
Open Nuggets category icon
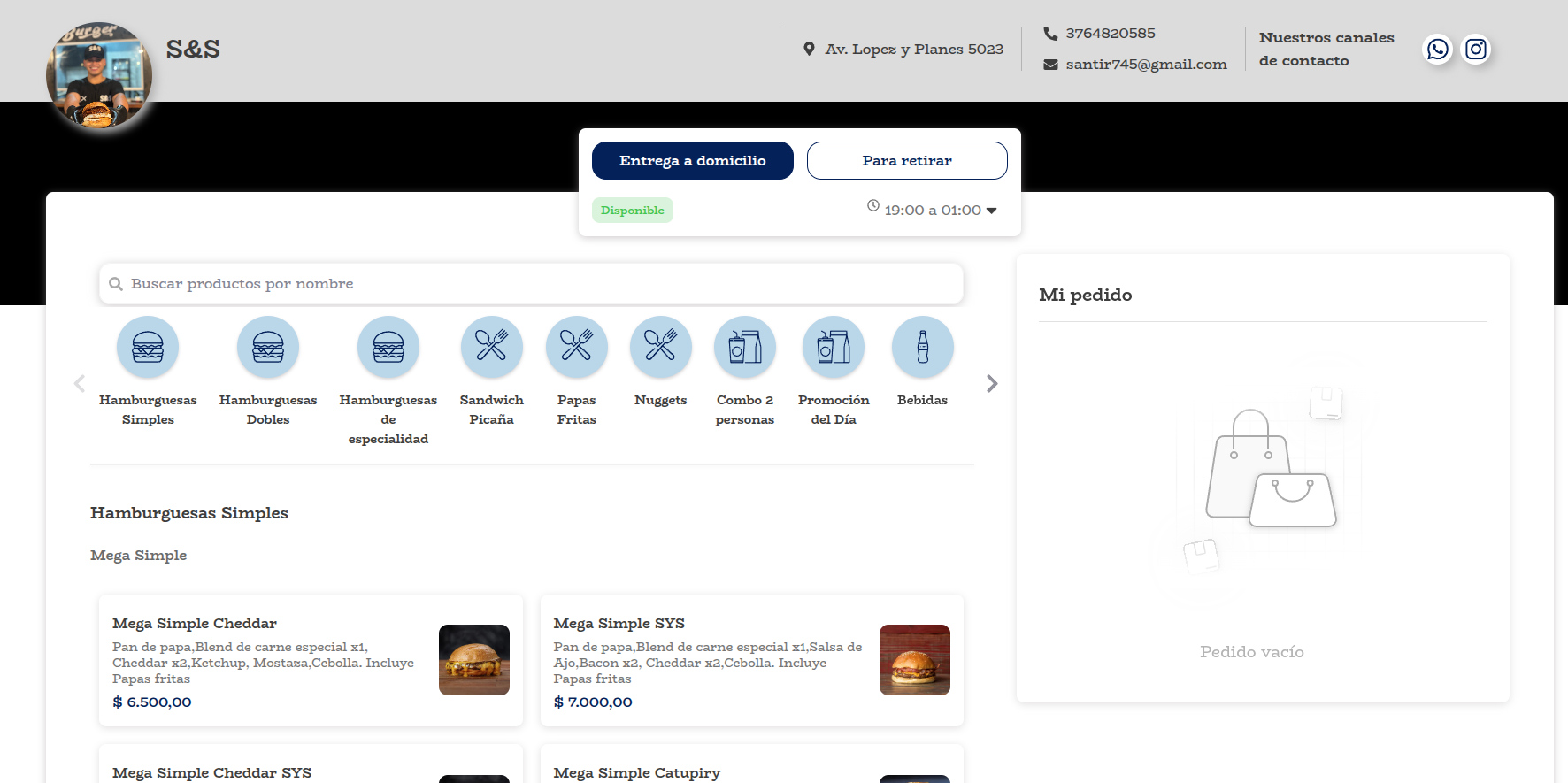(661, 347)
